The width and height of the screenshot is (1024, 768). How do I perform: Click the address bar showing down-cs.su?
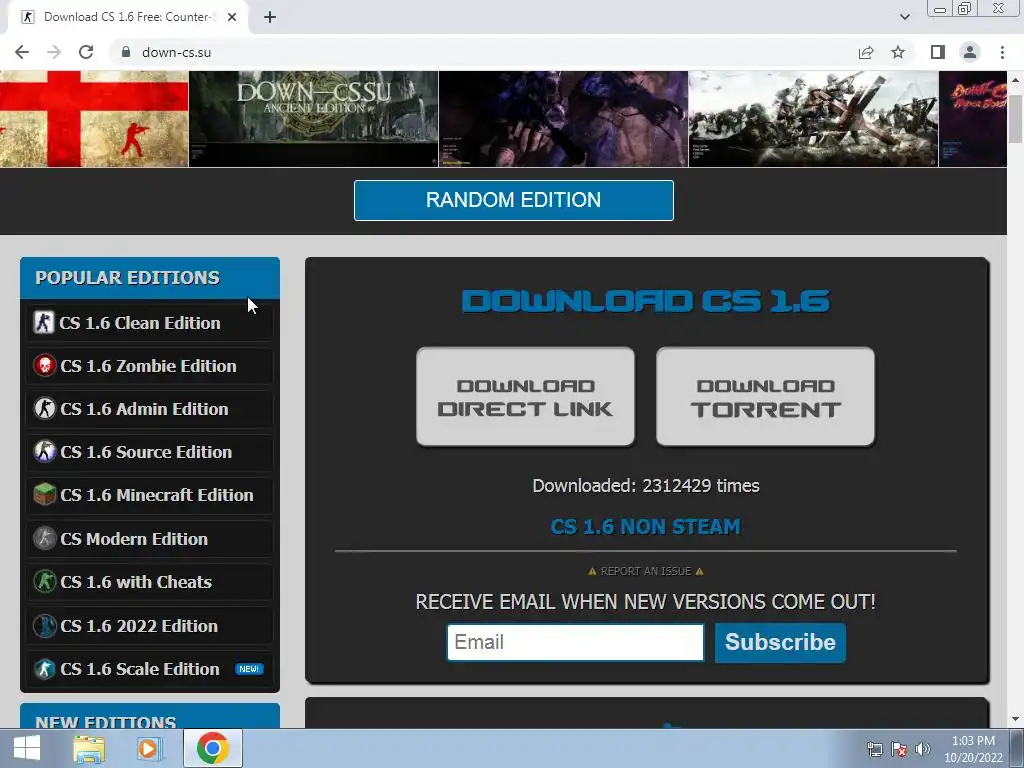coord(483,52)
